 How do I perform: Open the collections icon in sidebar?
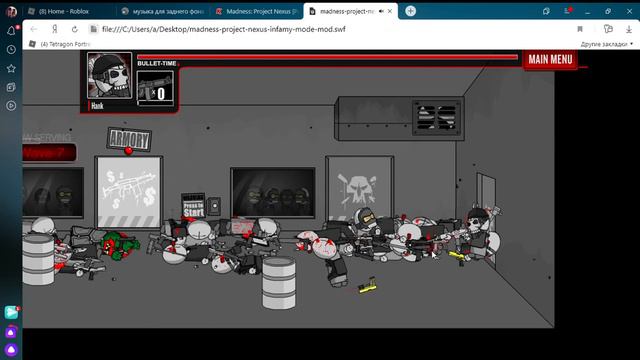11,87
